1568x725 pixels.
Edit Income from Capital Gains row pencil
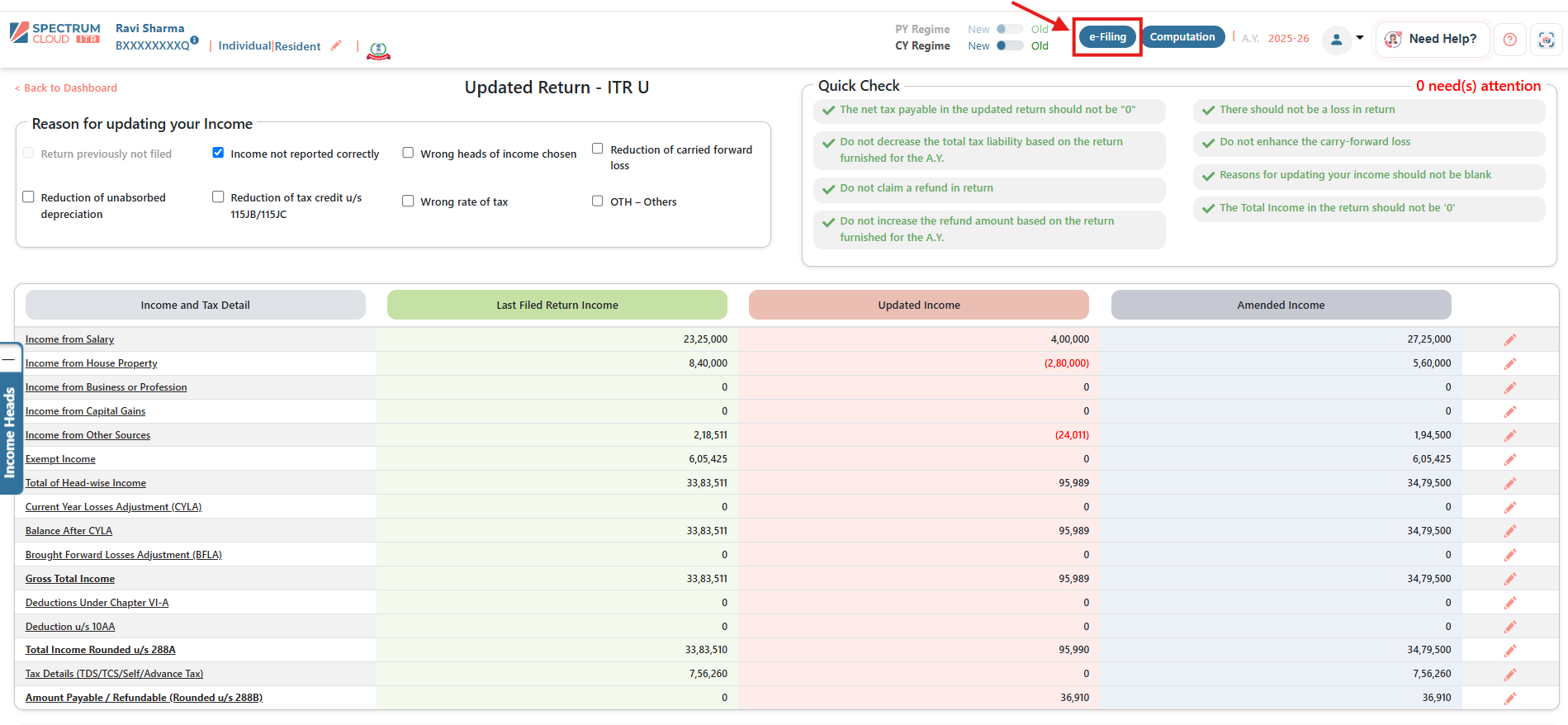pyautogui.click(x=1509, y=412)
